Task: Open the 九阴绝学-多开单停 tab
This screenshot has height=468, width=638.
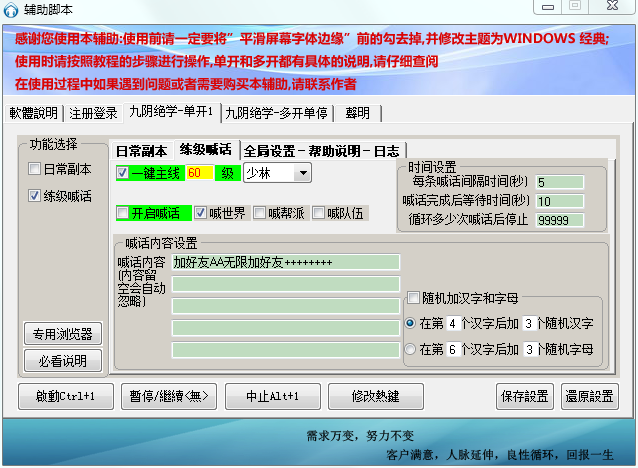Action: (x=276, y=112)
